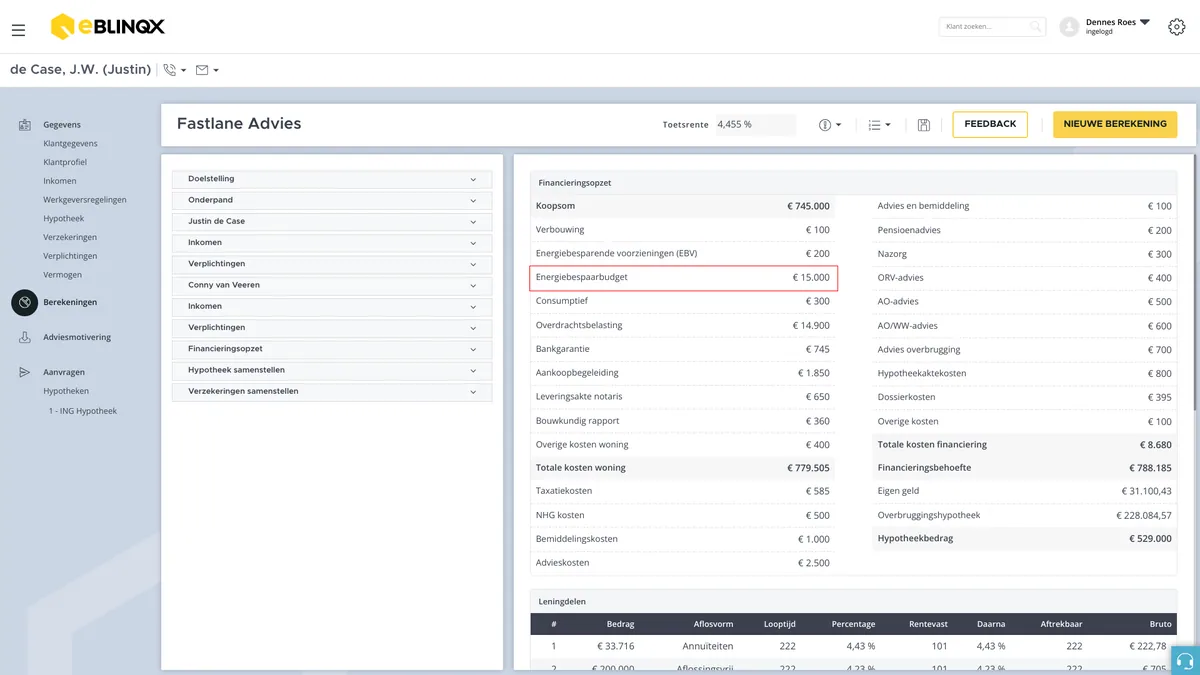Click the magnifier icon in customer search
The height and width of the screenshot is (675, 1200).
click(x=1036, y=27)
